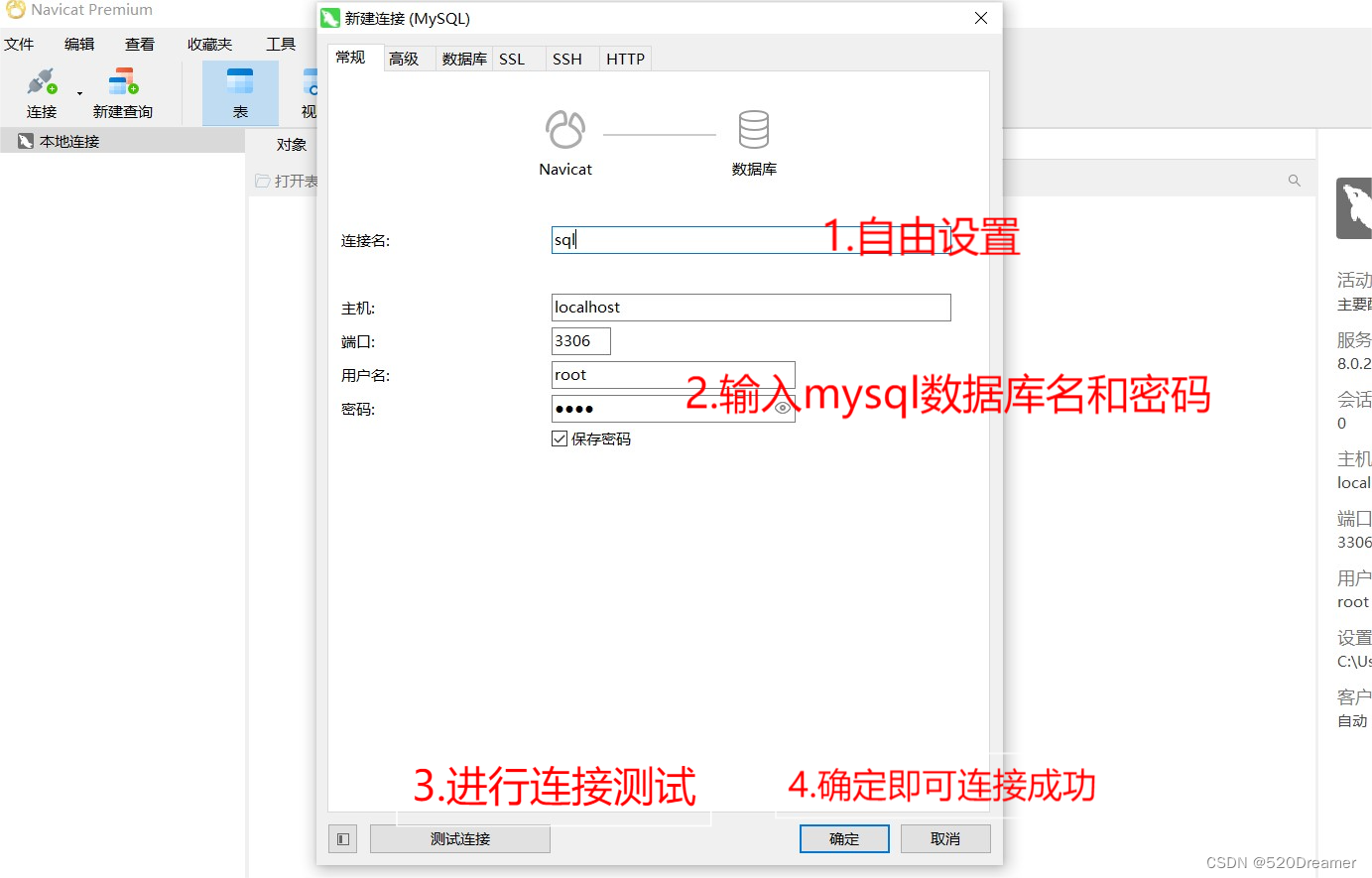Click the 用户名 root input field
1372x878 pixels.
(674, 375)
